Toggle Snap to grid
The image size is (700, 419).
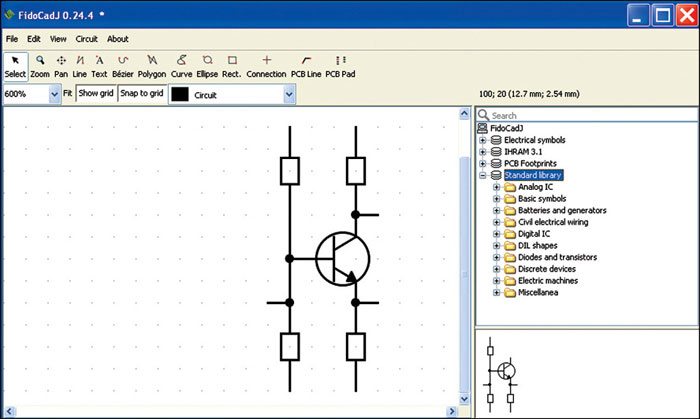[141, 94]
